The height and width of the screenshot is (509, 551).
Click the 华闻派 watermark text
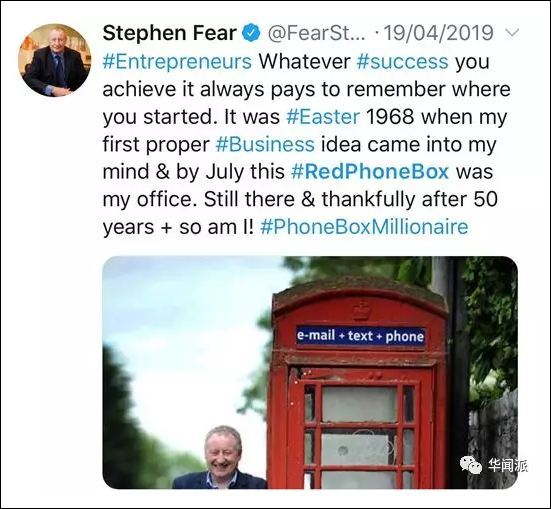[x=507, y=465]
